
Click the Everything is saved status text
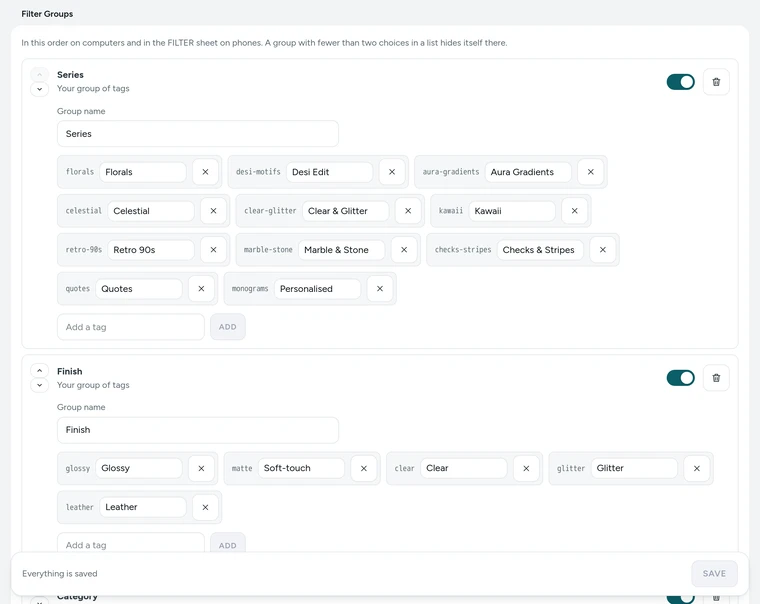coord(60,573)
